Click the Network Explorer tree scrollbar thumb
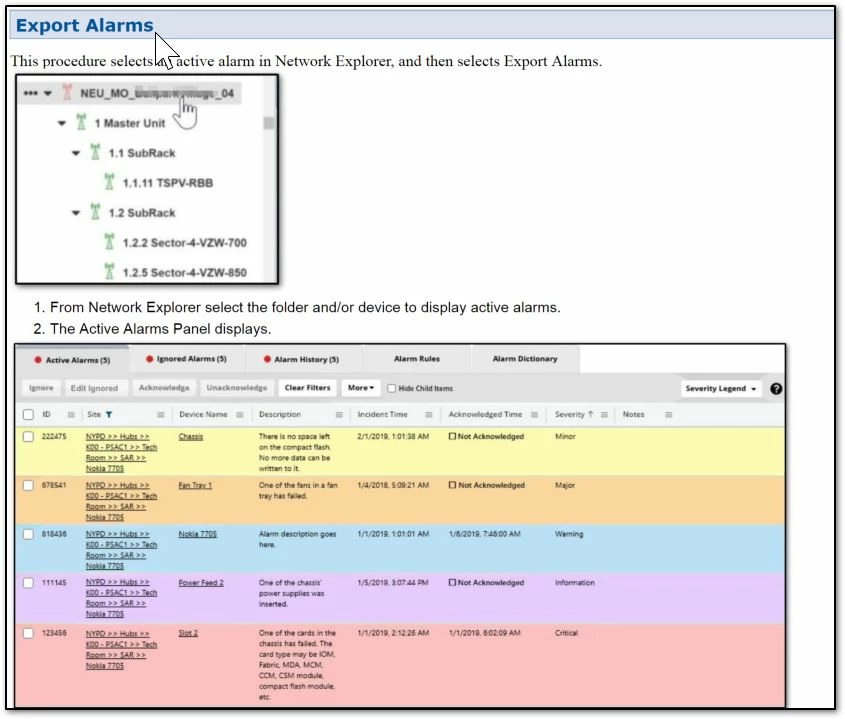Screen dimensions: 845x719 tap(269, 123)
